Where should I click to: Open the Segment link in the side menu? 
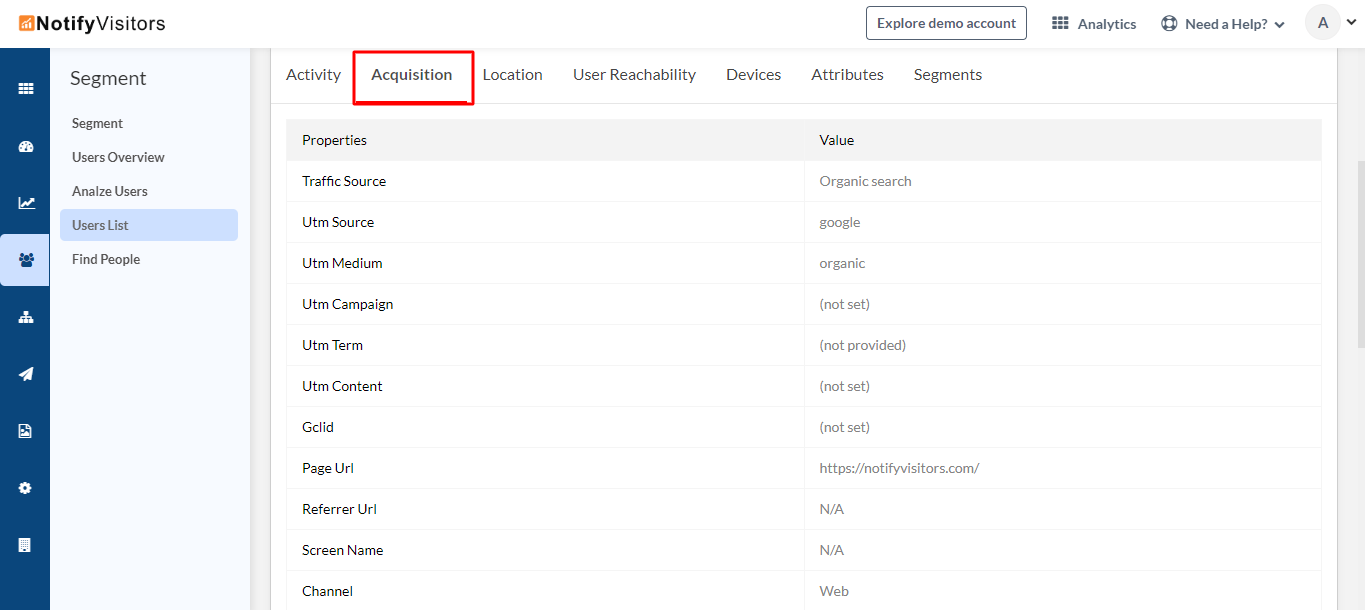pyautogui.click(x=97, y=124)
